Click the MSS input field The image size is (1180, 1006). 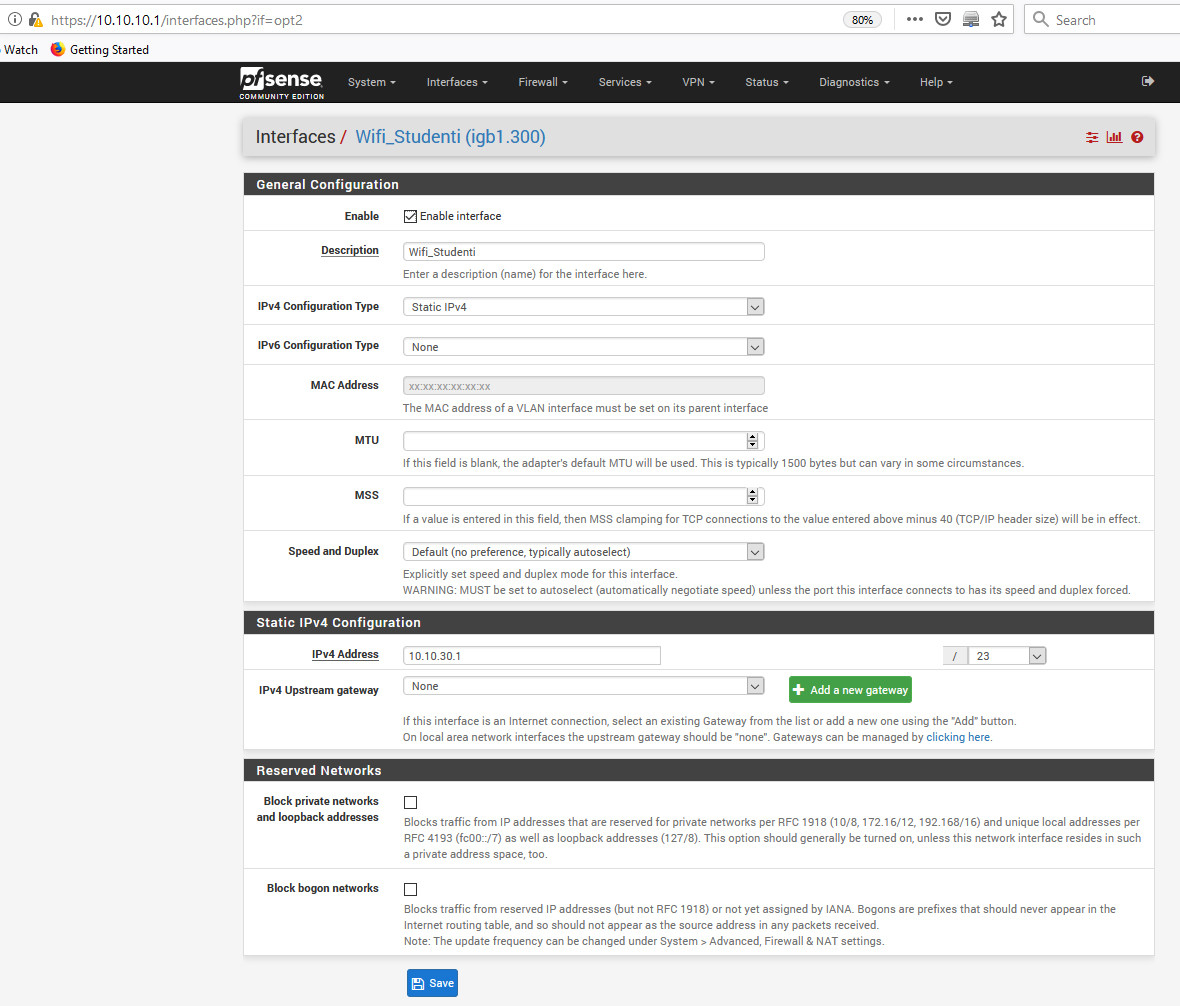coord(584,497)
